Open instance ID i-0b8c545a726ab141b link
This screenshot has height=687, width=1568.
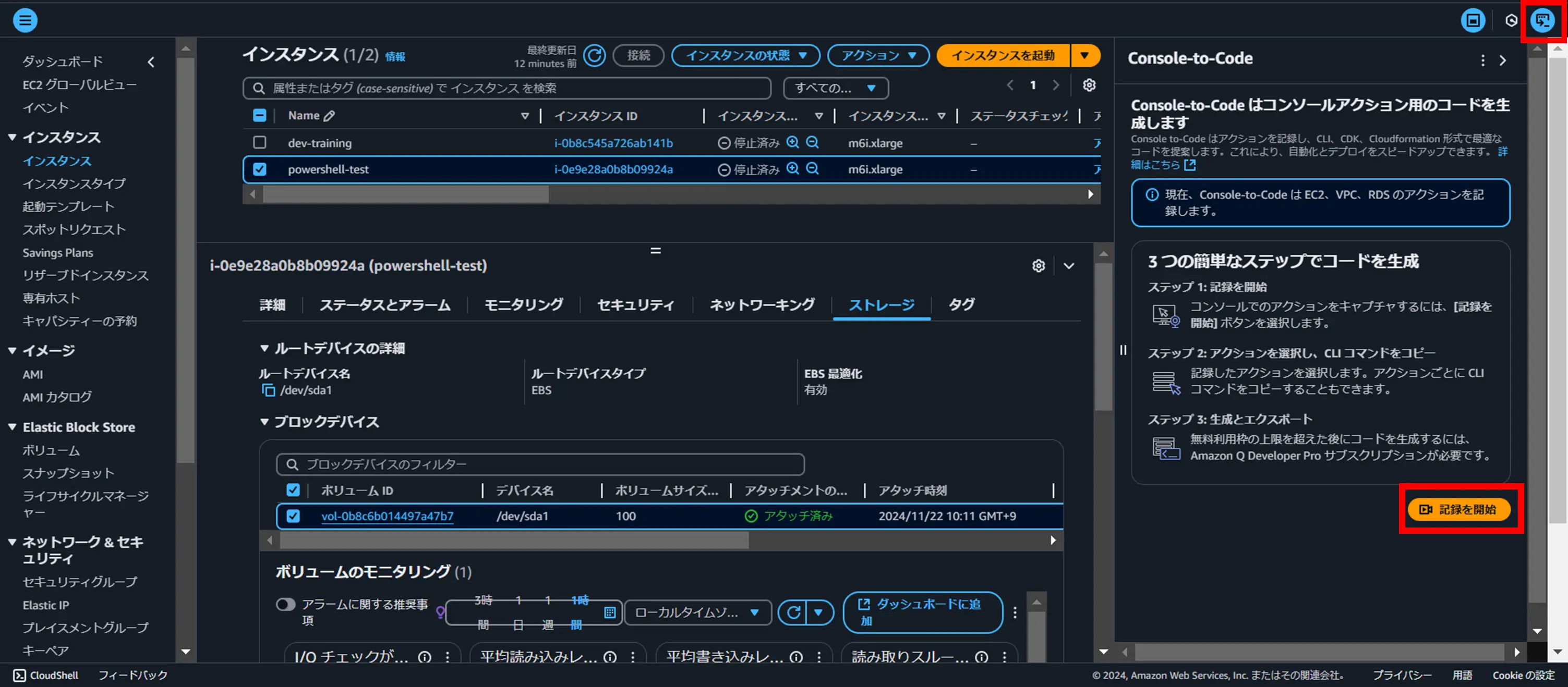click(613, 143)
